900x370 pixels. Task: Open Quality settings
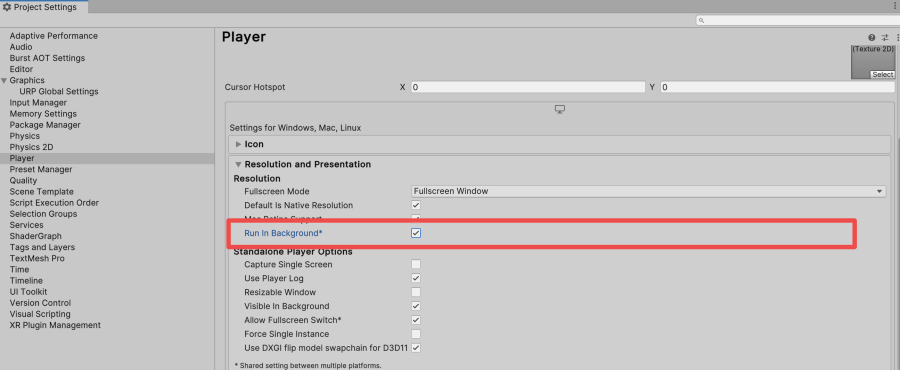23,180
